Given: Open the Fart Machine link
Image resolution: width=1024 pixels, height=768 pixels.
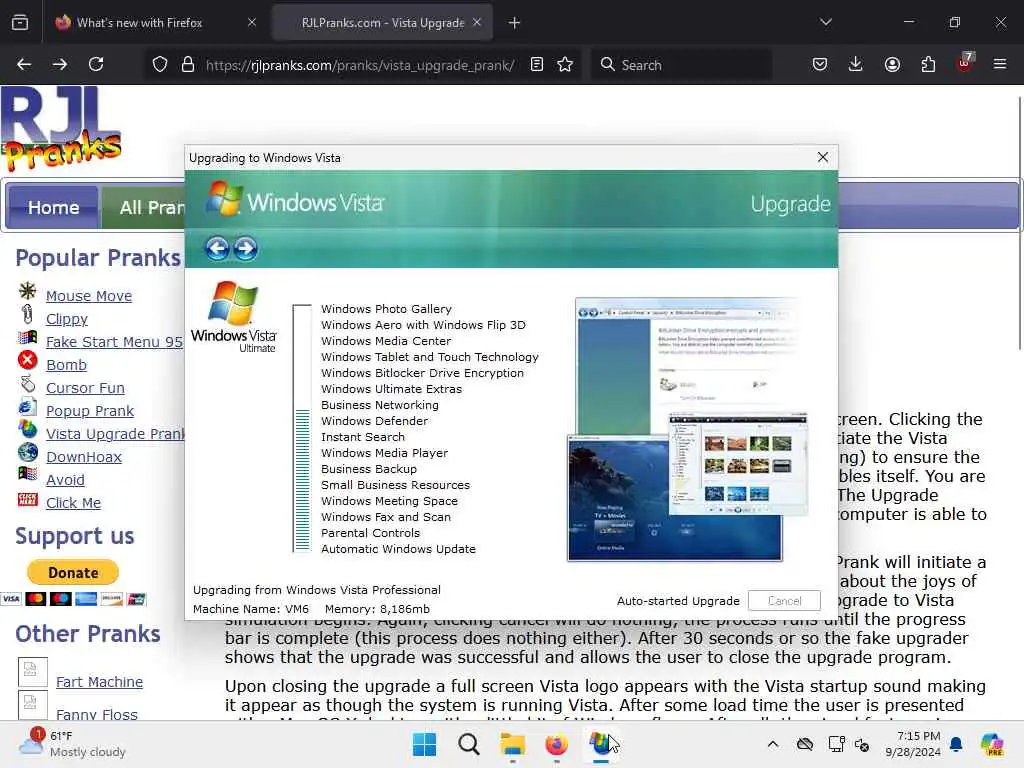Looking at the screenshot, I should point(99,681).
